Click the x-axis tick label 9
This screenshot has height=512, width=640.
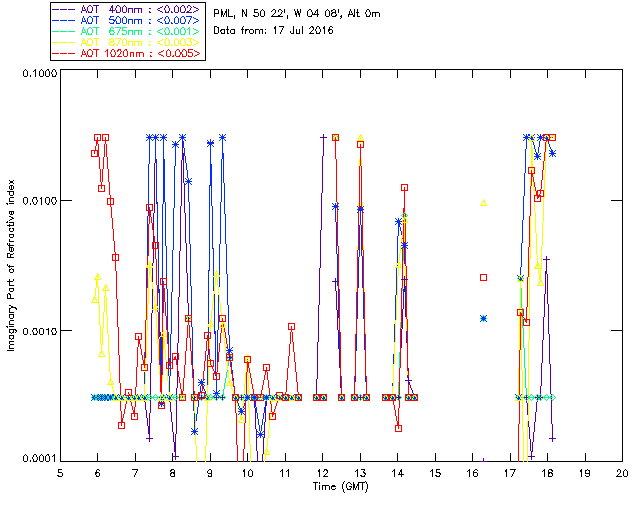[x=210, y=473]
